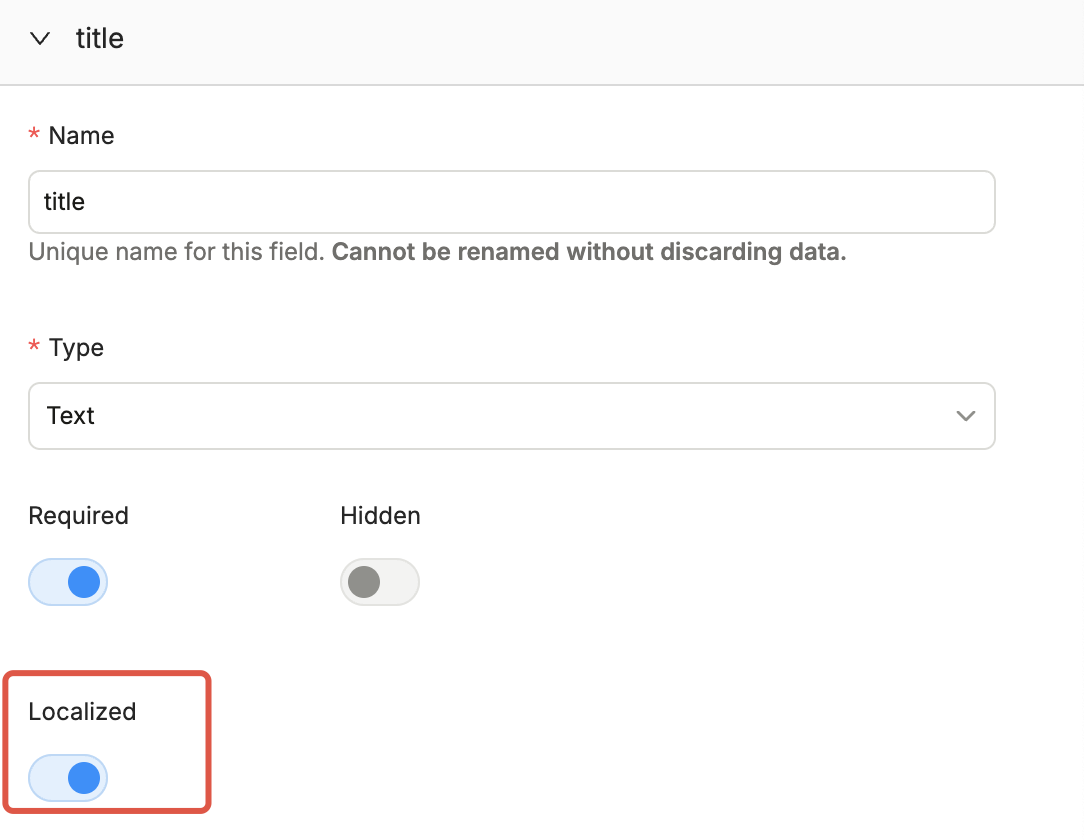Image resolution: width=1084 pixels, height=840 pixels.
Task: Click the red asterisk beside Name
Action: [34, 136]
